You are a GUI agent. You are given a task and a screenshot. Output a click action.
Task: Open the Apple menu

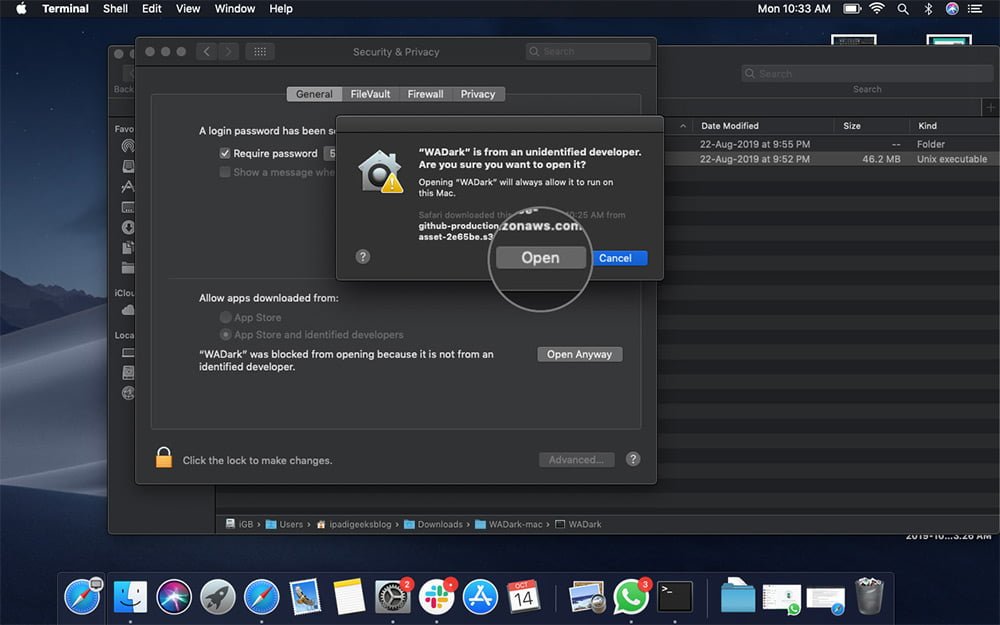[x=21, y=9]
